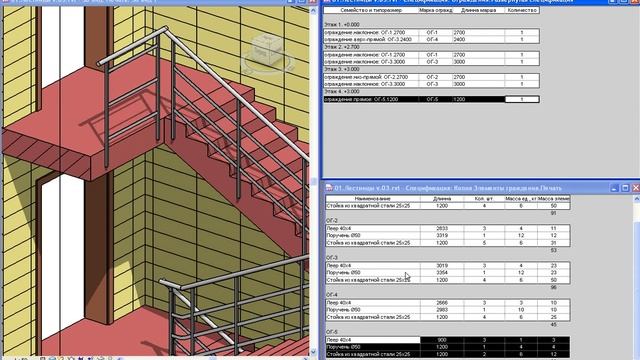Click the 'Этаж 3. +3.000' group heading

pyautogui.click(x=342, y=69)
